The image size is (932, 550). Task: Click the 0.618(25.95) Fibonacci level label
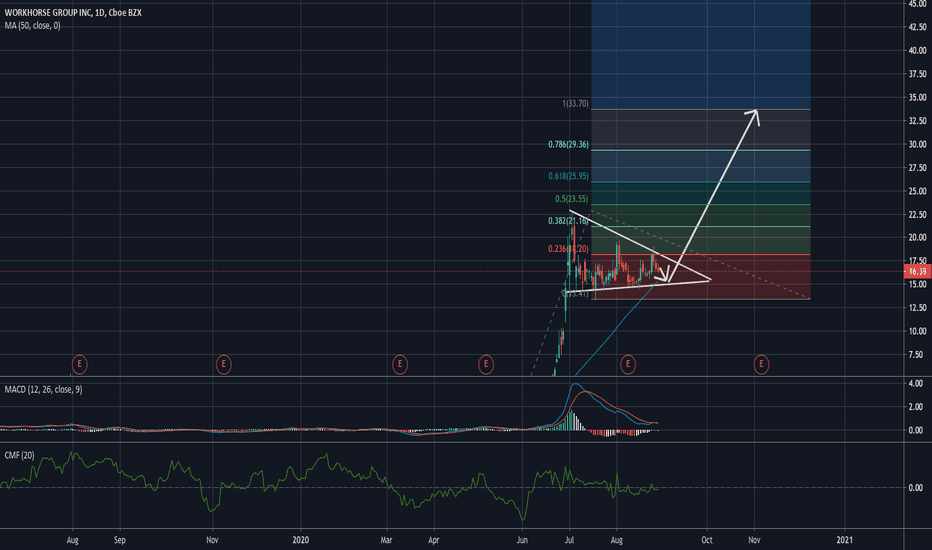tap(568, 176)
